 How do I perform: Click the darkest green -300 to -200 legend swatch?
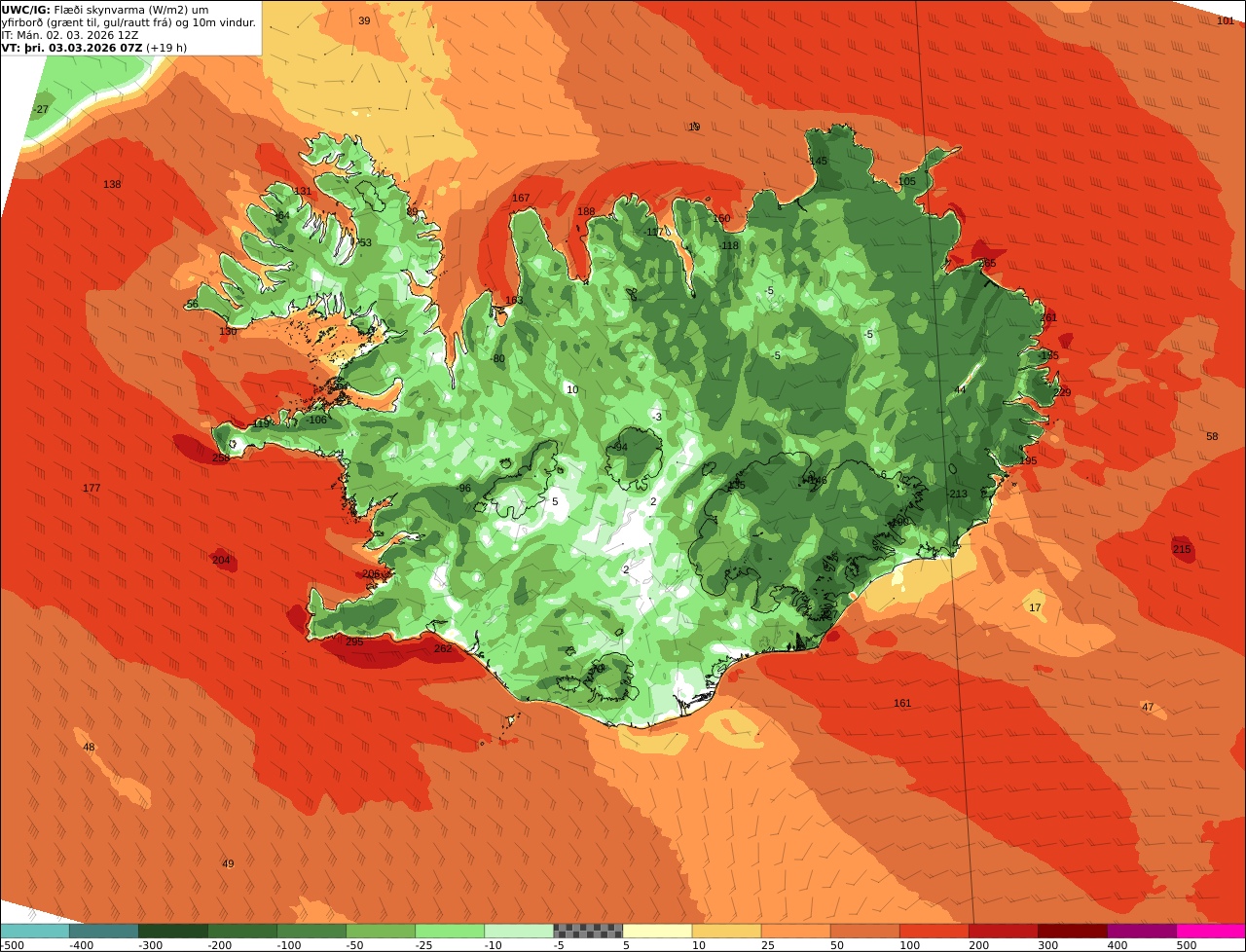[172, 931]
